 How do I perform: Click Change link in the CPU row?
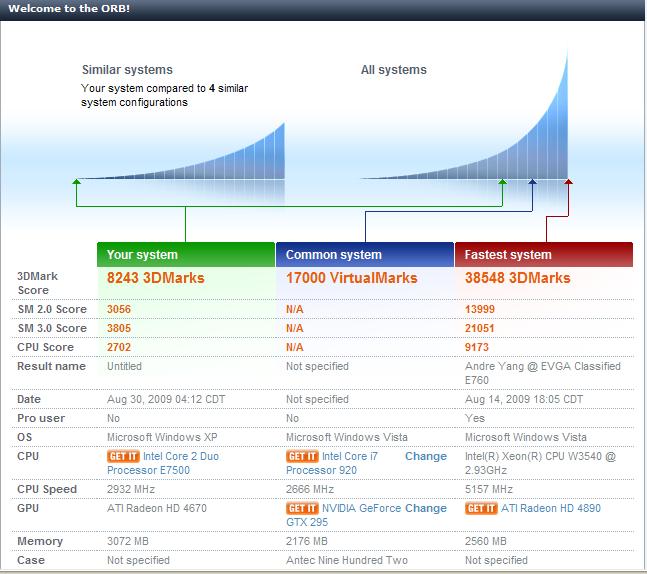(x=426, y=456)
